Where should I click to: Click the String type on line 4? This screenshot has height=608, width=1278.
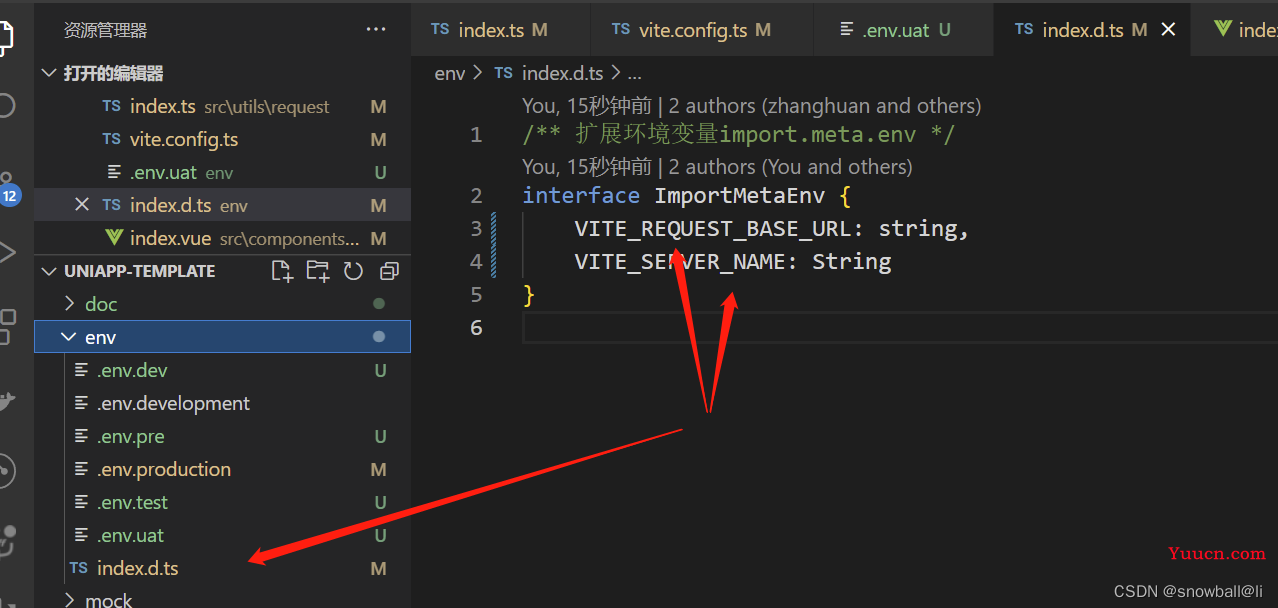click(x=852, y=262)
